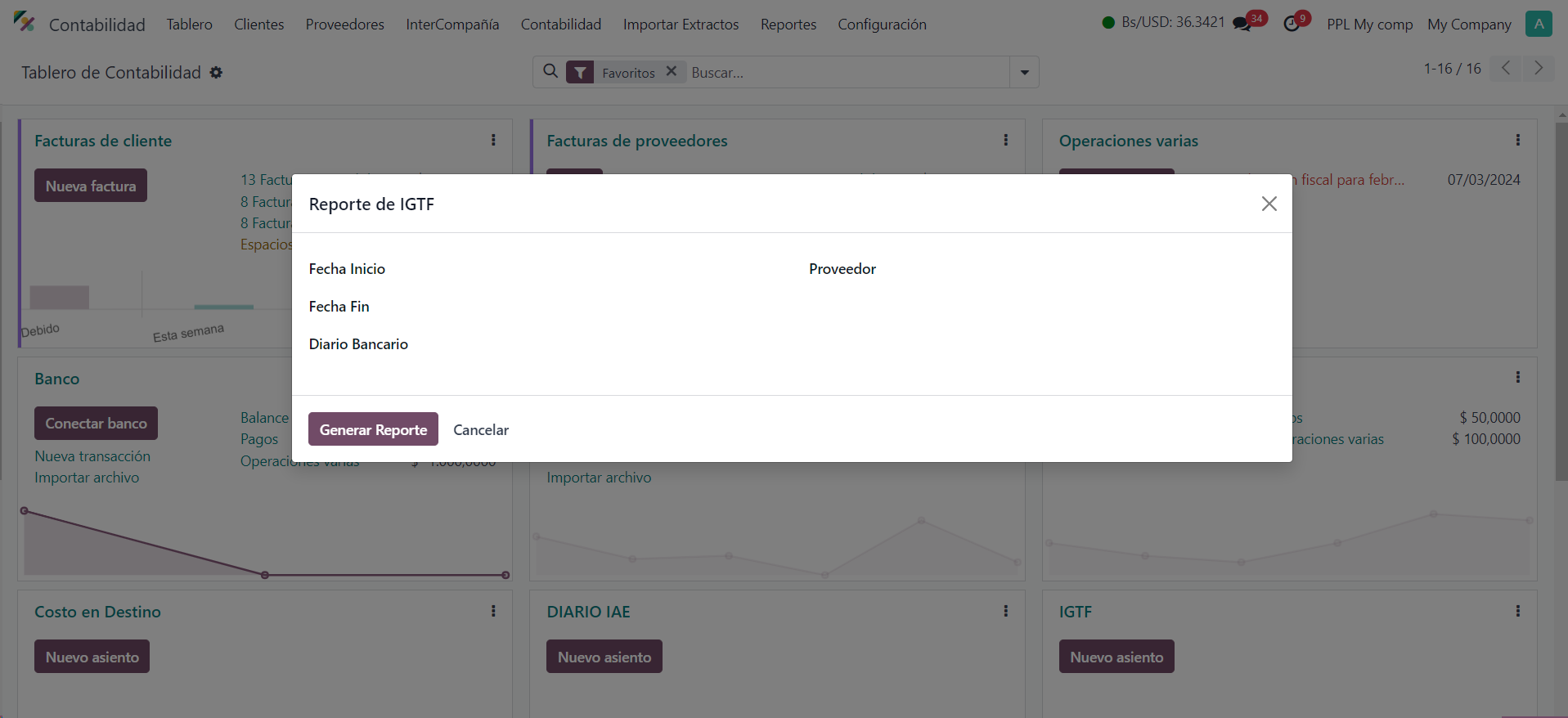This screenshot has width=1568, height=718.
Task: Expand the search options dropdown arrow
Action: point(1024,73)
